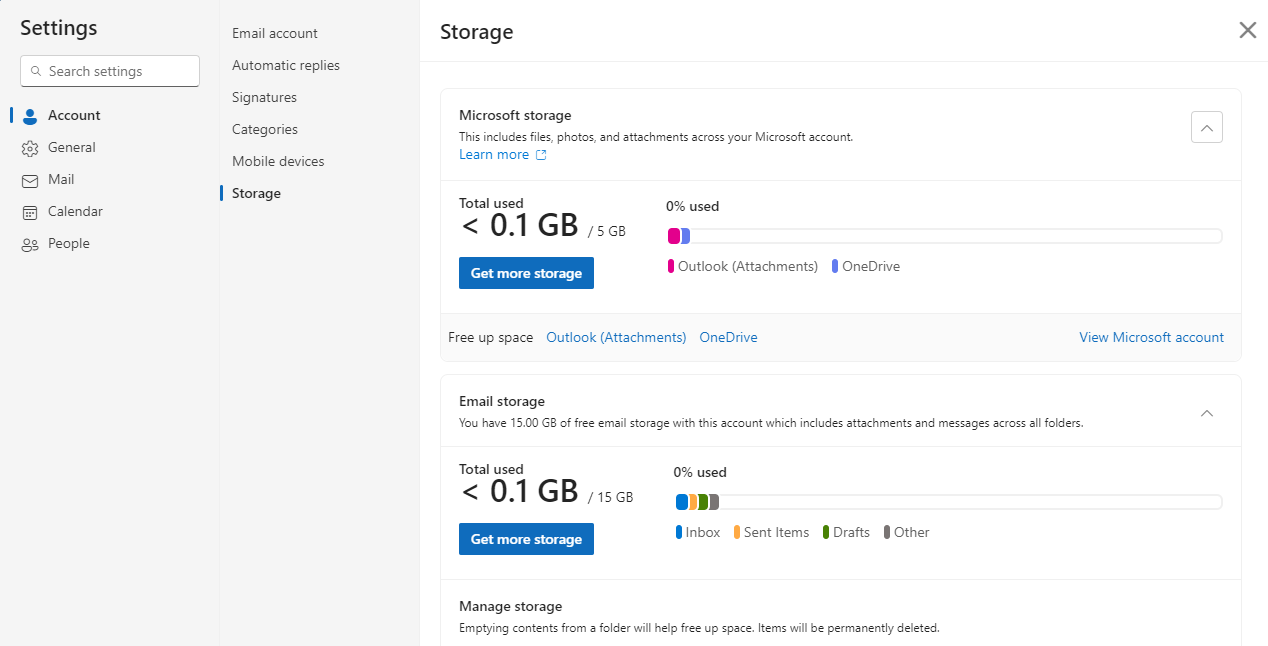1268x646 pixels.
Task: Click the Microsoft storage usage bar
Action: pyautogui.click(x=944, y=236)
